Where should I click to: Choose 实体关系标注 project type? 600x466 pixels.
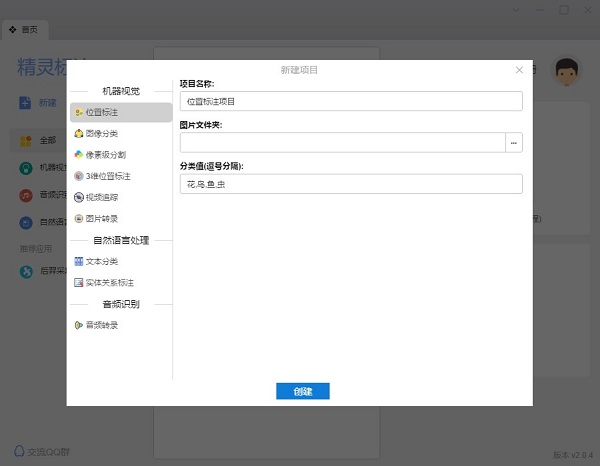click(x=108, y=282)
